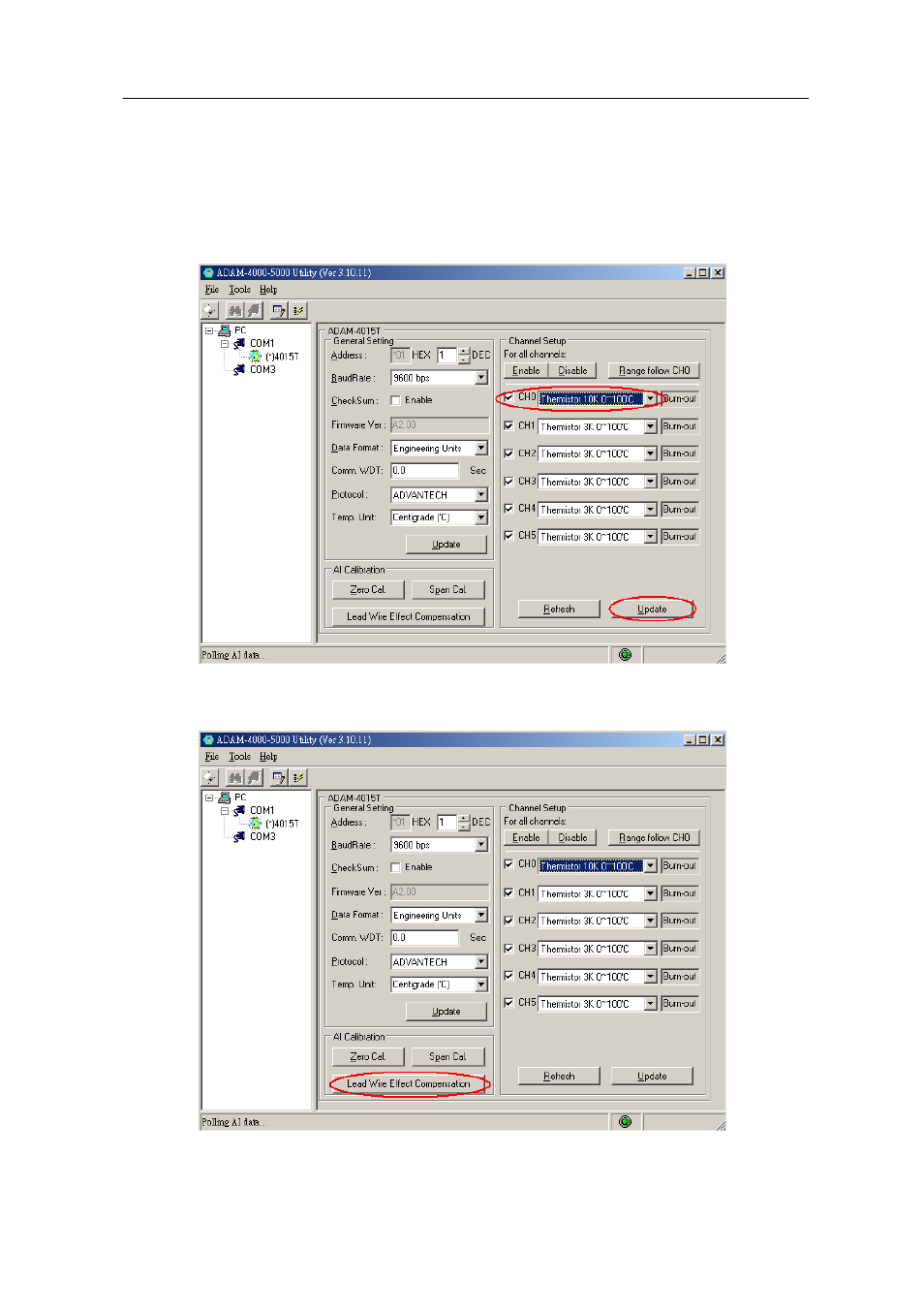Viewport: 924px width, 1313px height.
Task: Open Protocol dropdown in upper window
Action: point(481,494)
